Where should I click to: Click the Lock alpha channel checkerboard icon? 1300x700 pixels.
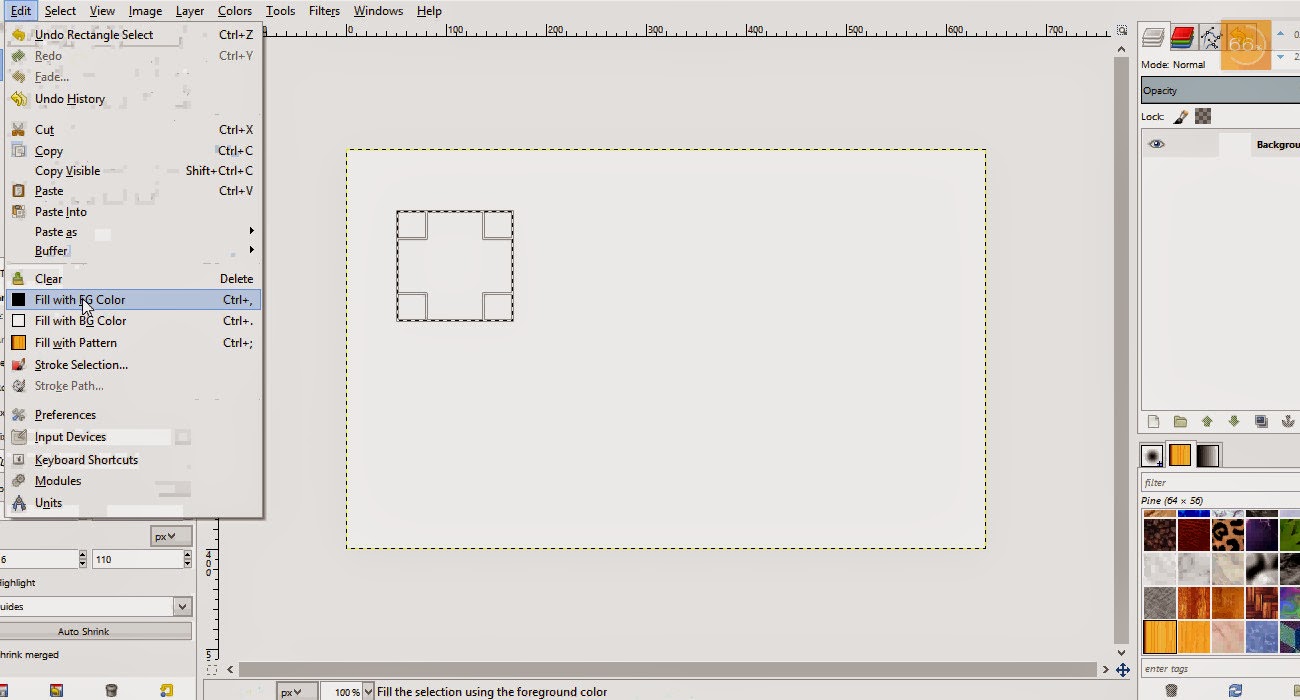1203,117
